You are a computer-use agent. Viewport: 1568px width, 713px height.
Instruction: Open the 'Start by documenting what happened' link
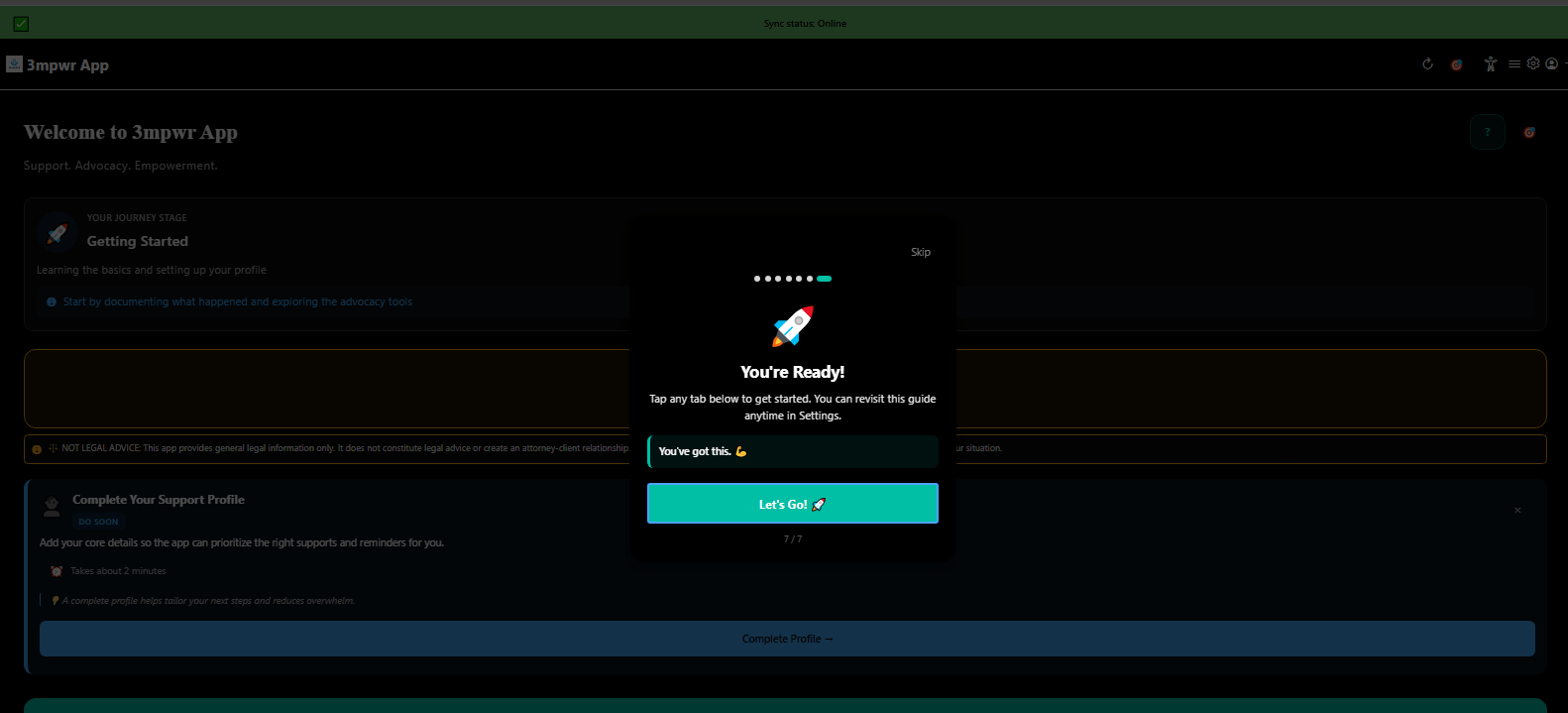coord(238,302)
